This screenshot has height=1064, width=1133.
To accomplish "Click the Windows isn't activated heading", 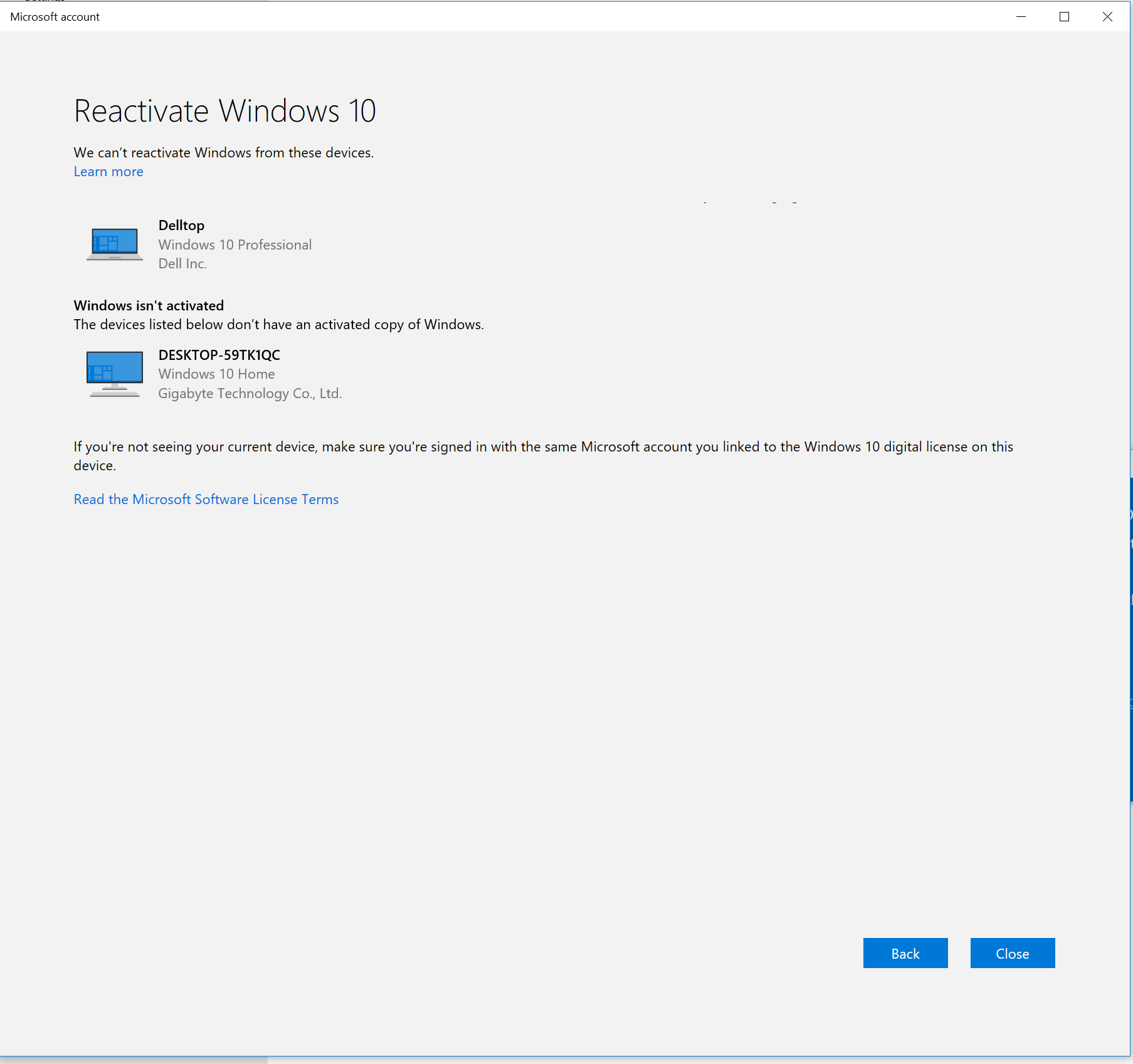I will [149, 305].
